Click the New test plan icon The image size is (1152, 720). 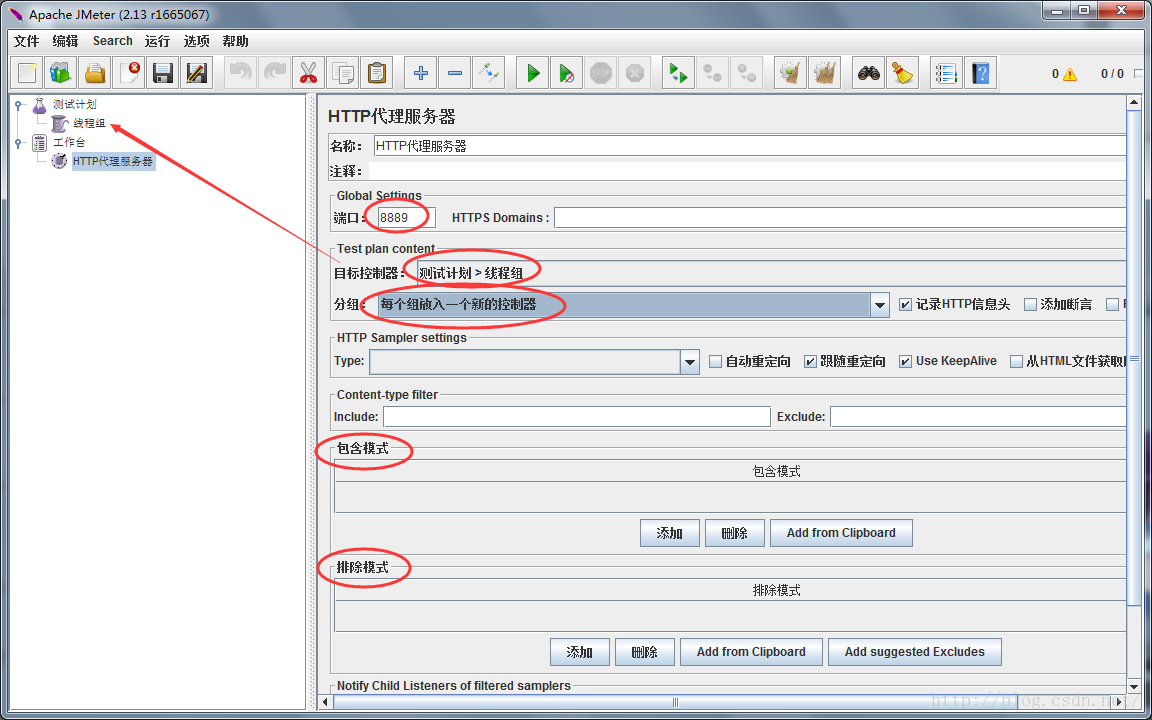tap(27, 73)
